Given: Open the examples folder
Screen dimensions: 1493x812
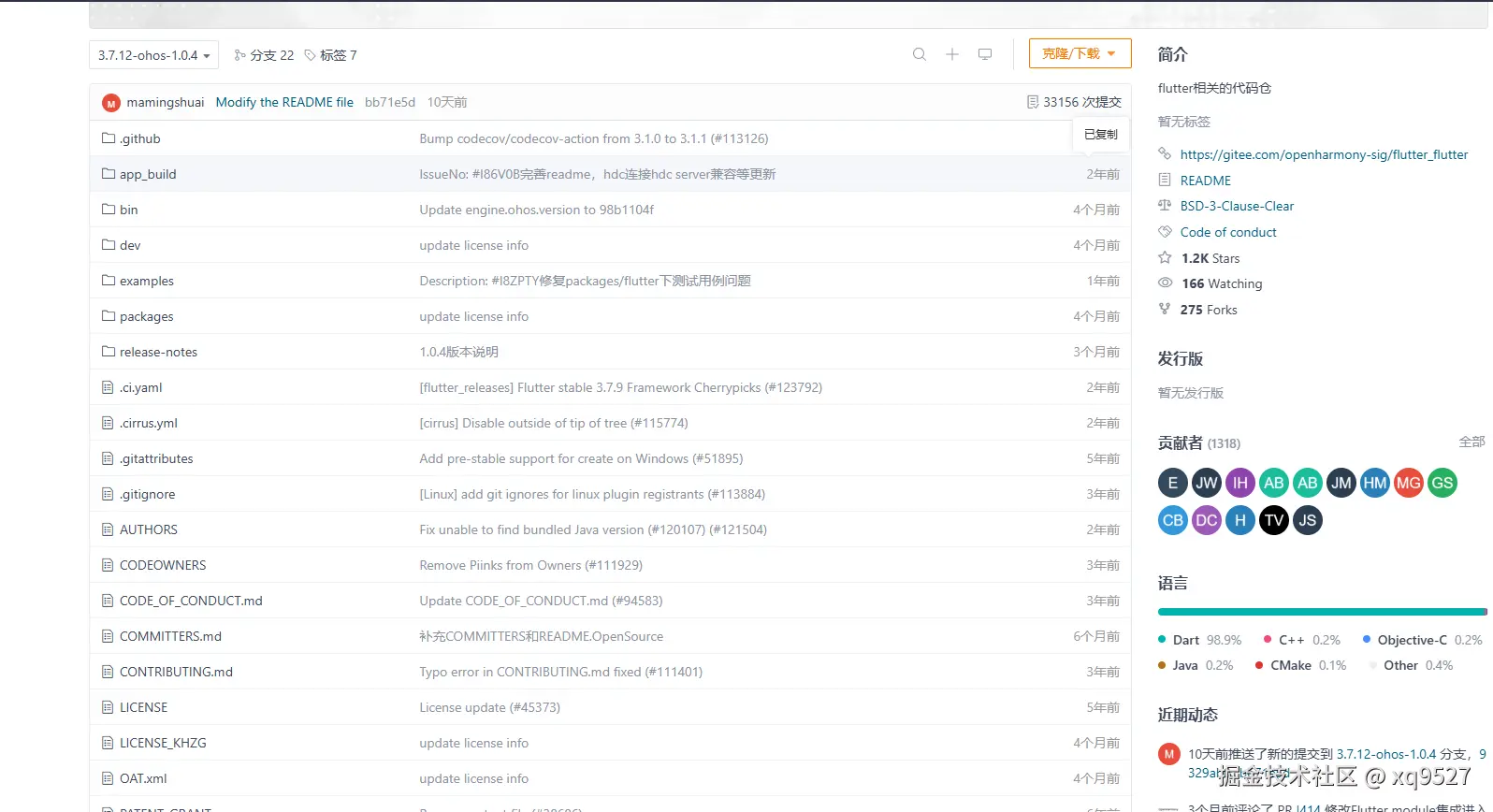Looking at the screenshot, I should pos(147,281).
